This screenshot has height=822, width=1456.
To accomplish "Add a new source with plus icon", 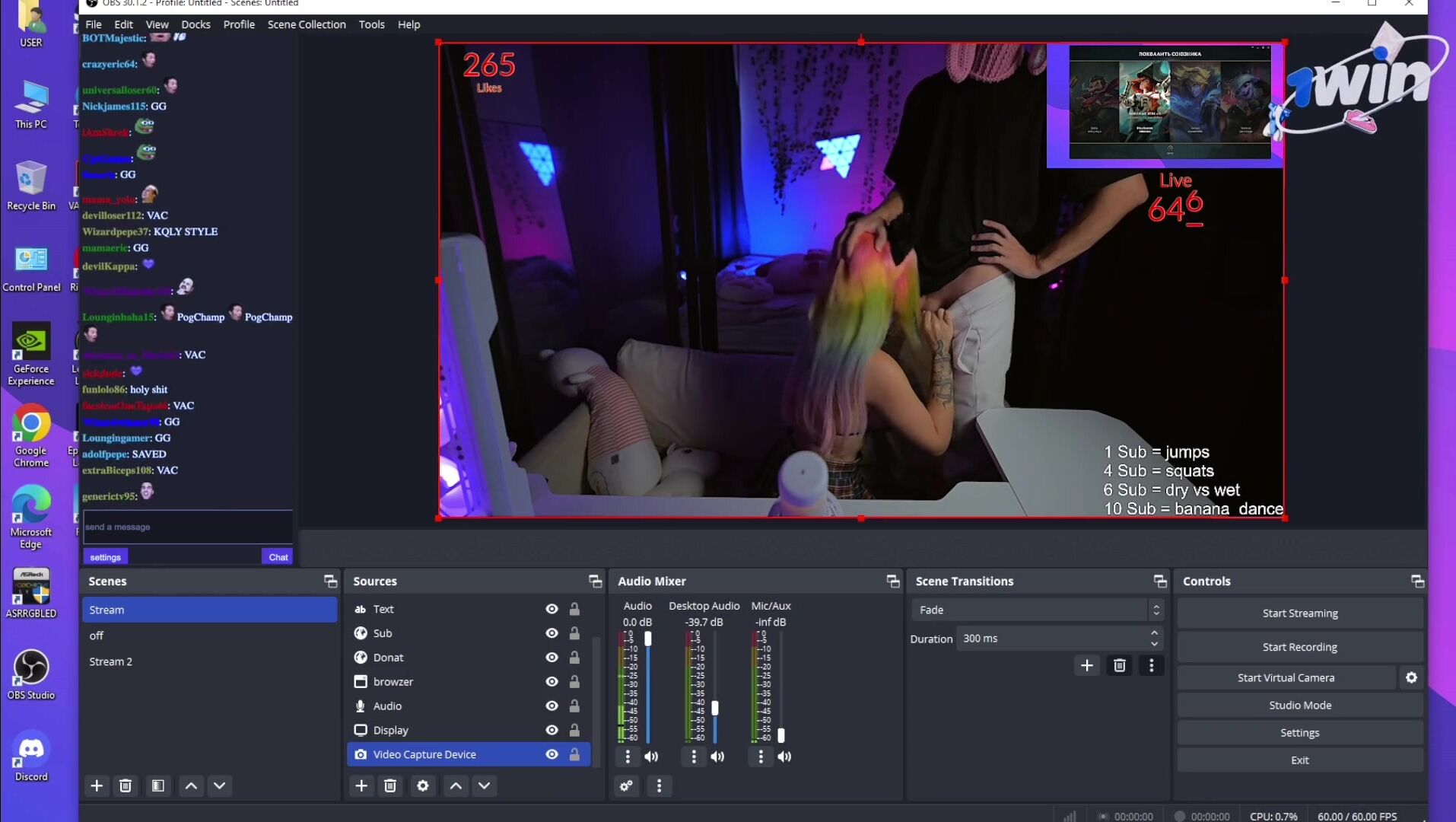I will point(361,785).
